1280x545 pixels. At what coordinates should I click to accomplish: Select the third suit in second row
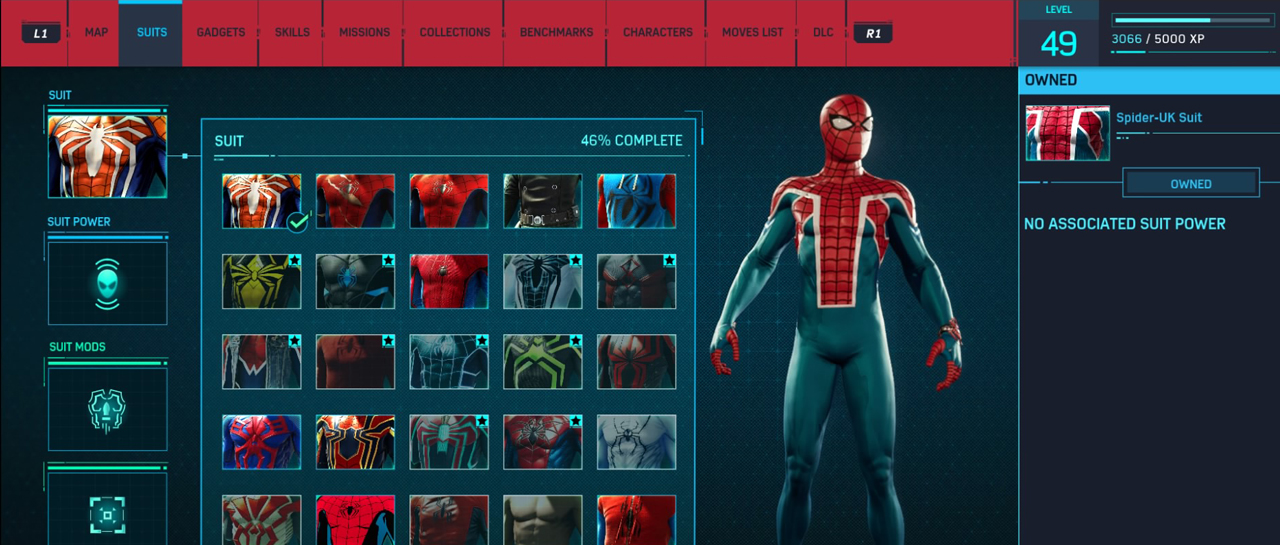(449, 281)
